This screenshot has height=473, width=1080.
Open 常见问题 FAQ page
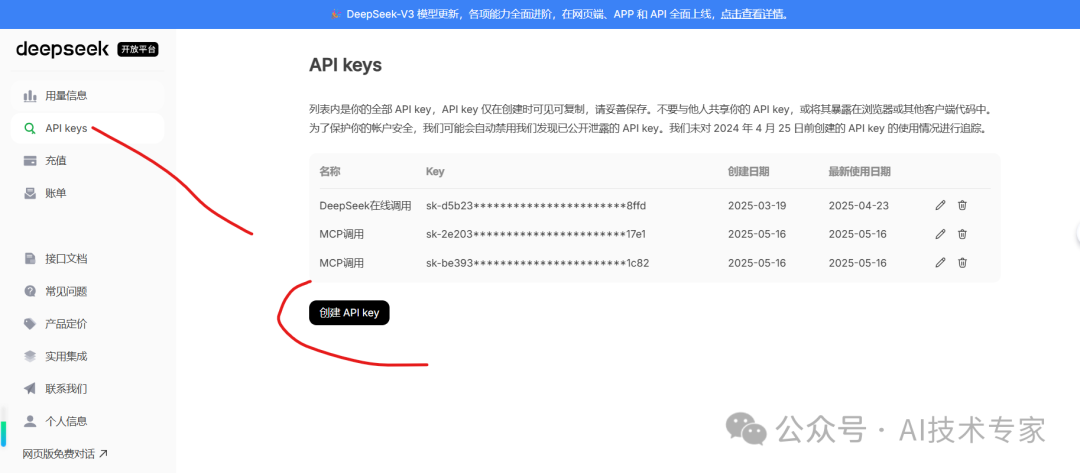click(87, 291)
